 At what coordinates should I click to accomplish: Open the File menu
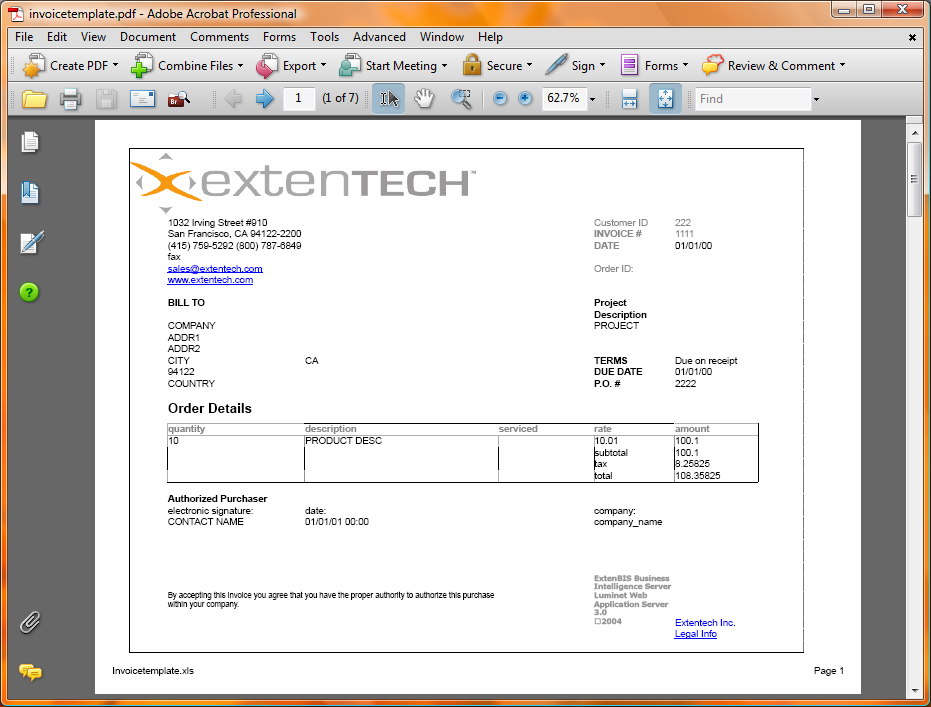point(24,37)
